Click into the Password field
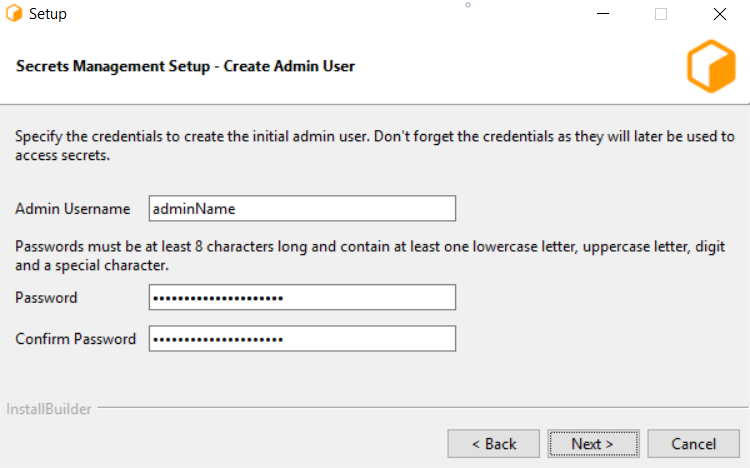This screenshot has width=750, height=468. [x=302, y=297]
